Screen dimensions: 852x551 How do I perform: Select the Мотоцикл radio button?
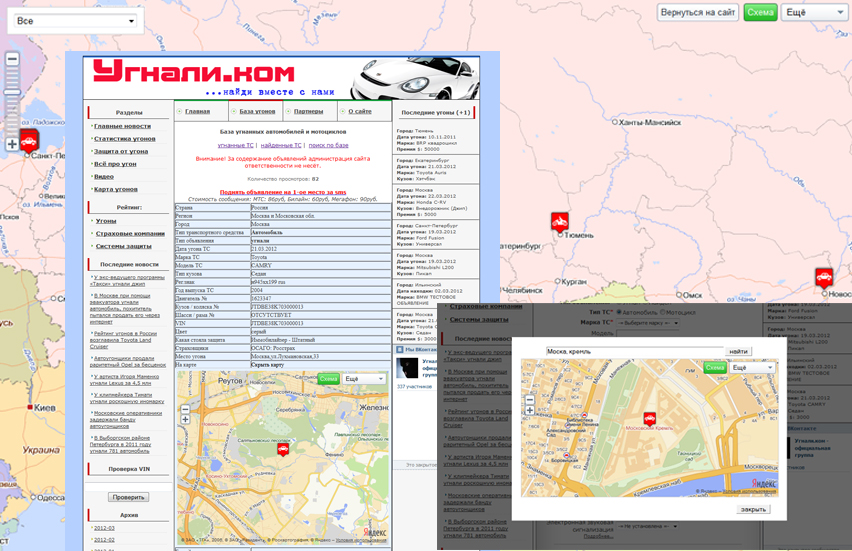coord(662,312)
